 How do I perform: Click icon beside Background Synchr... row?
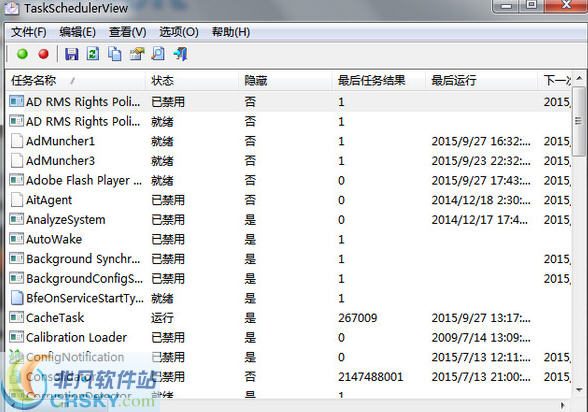[16, 259]
